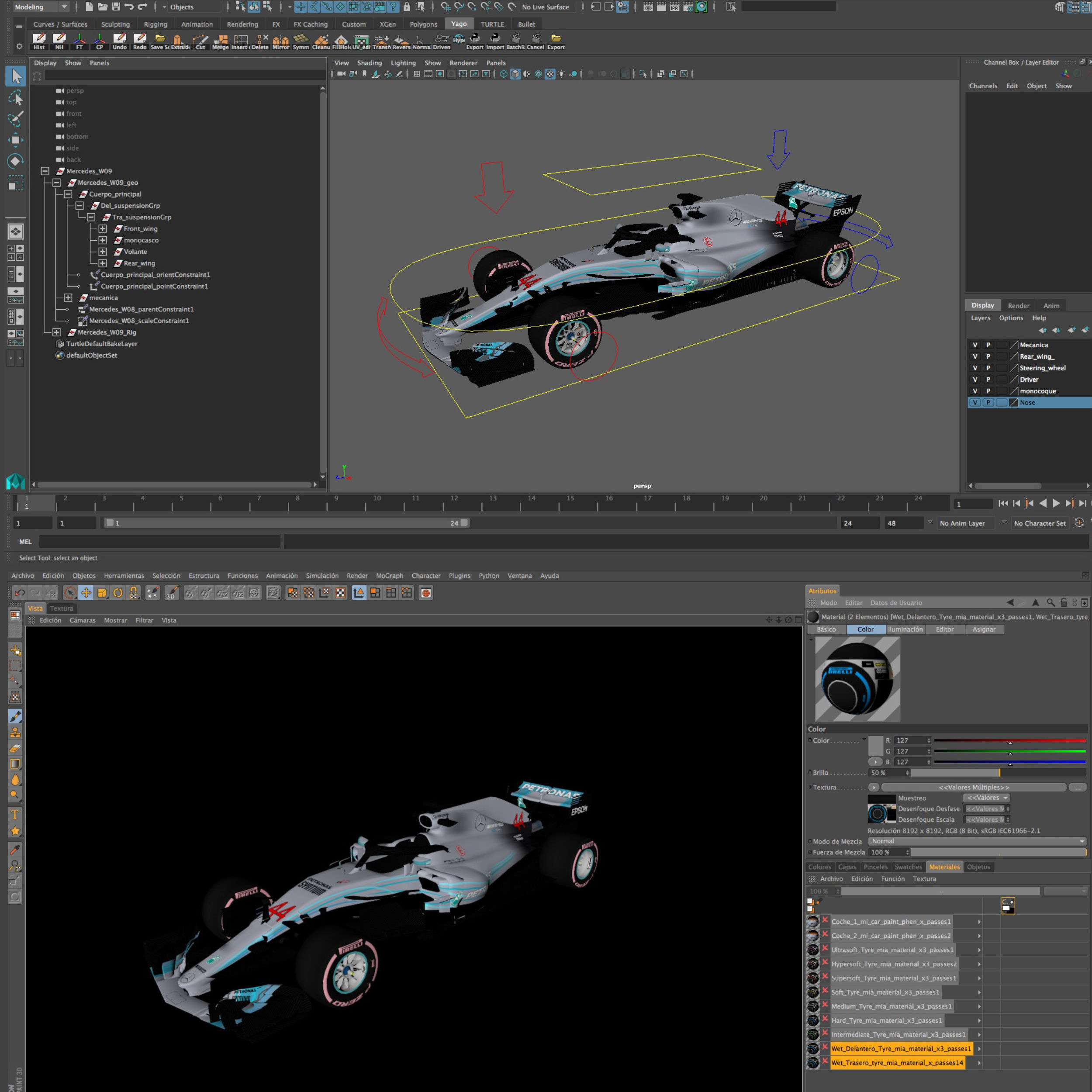
Task: Collapse the Mercedes_W09 tree node
Action: click(45, 171)
